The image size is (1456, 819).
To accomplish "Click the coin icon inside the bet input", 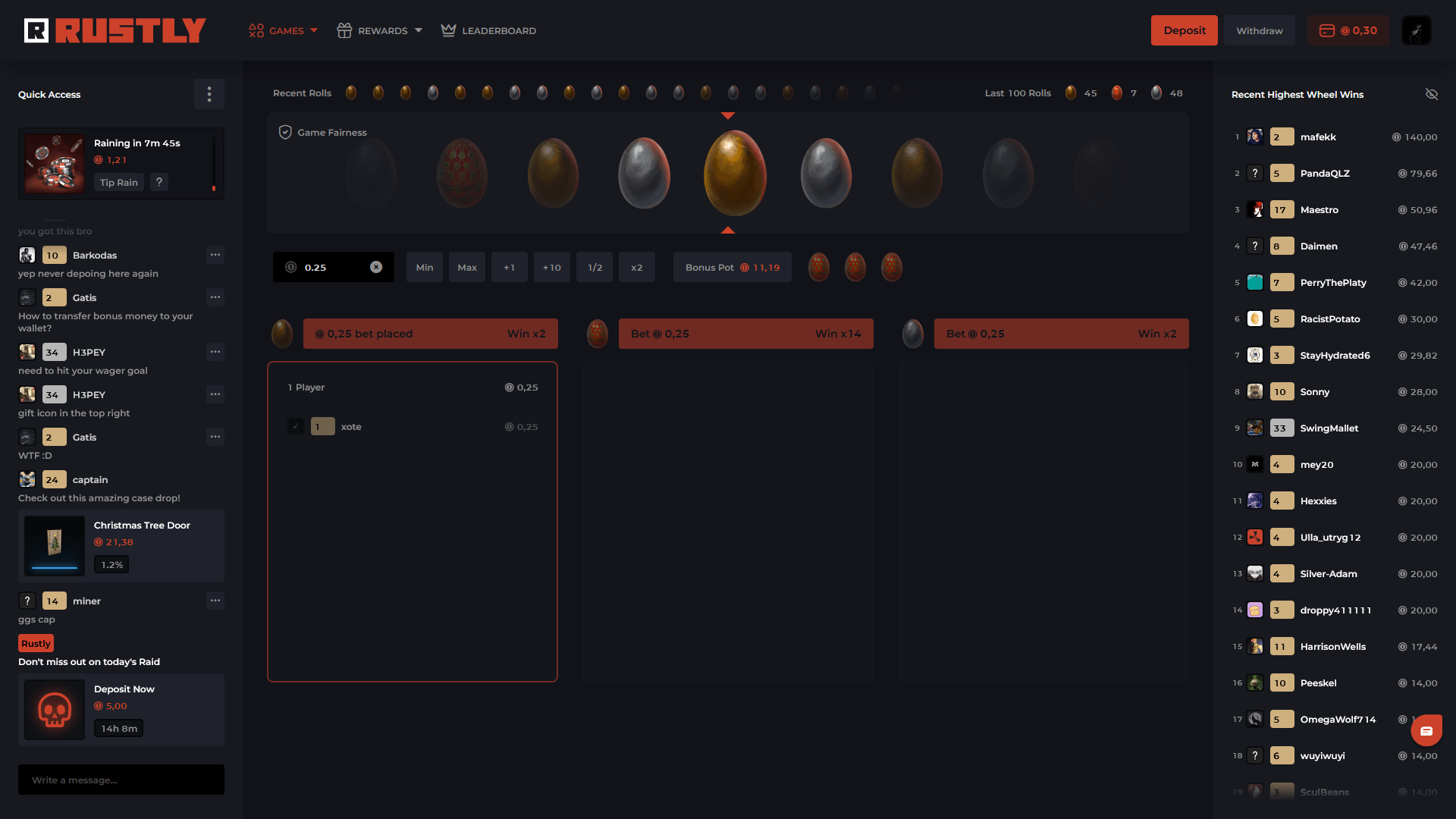I will 289,267.
